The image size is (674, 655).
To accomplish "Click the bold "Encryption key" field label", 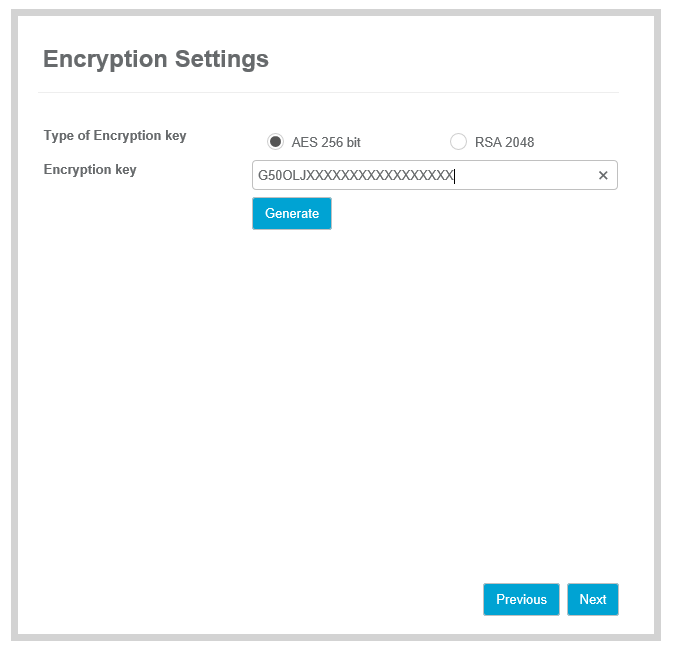I will [90, 170].
